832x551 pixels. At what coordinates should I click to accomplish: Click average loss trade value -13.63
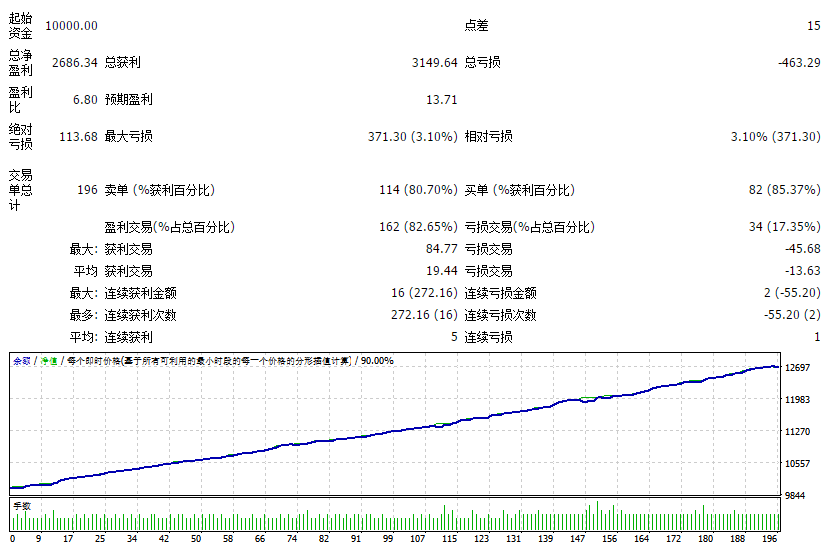[x=803, y=271]
